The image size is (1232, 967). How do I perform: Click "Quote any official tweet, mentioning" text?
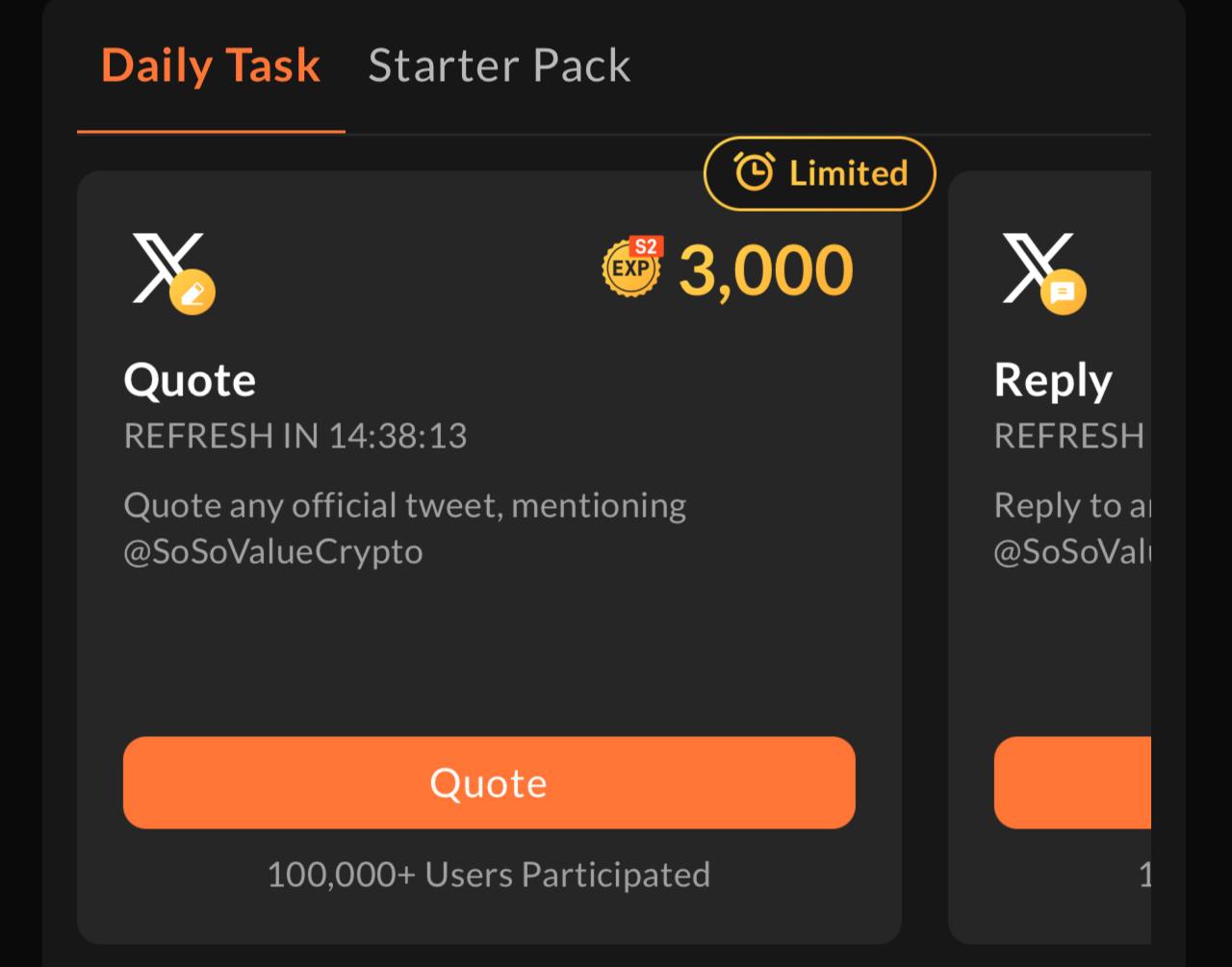(405, 505)
